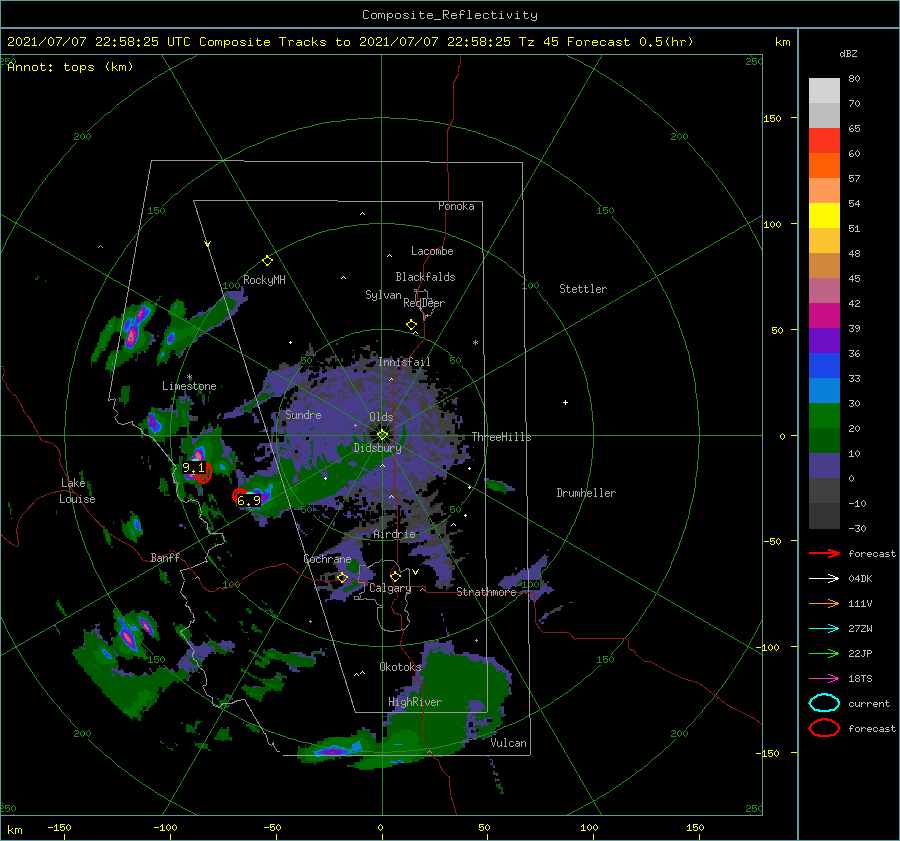Click the Sylvan label on map

click(x=383, y=295)
